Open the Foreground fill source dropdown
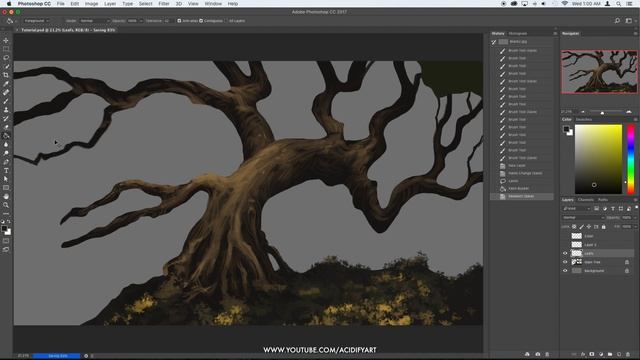640x360 pixels. click(x=36, y=21)
